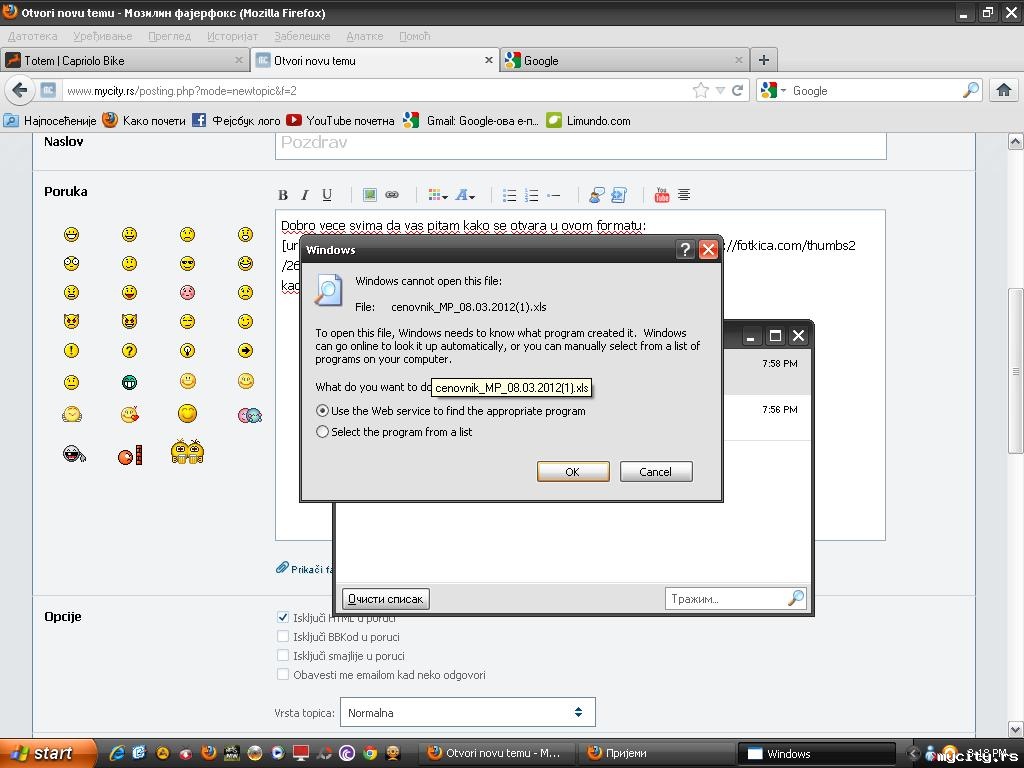This screenshot has height=768, width=1024.
Task: Click the help question mark in Windows dialog
Action: click(x=684, y=249)
